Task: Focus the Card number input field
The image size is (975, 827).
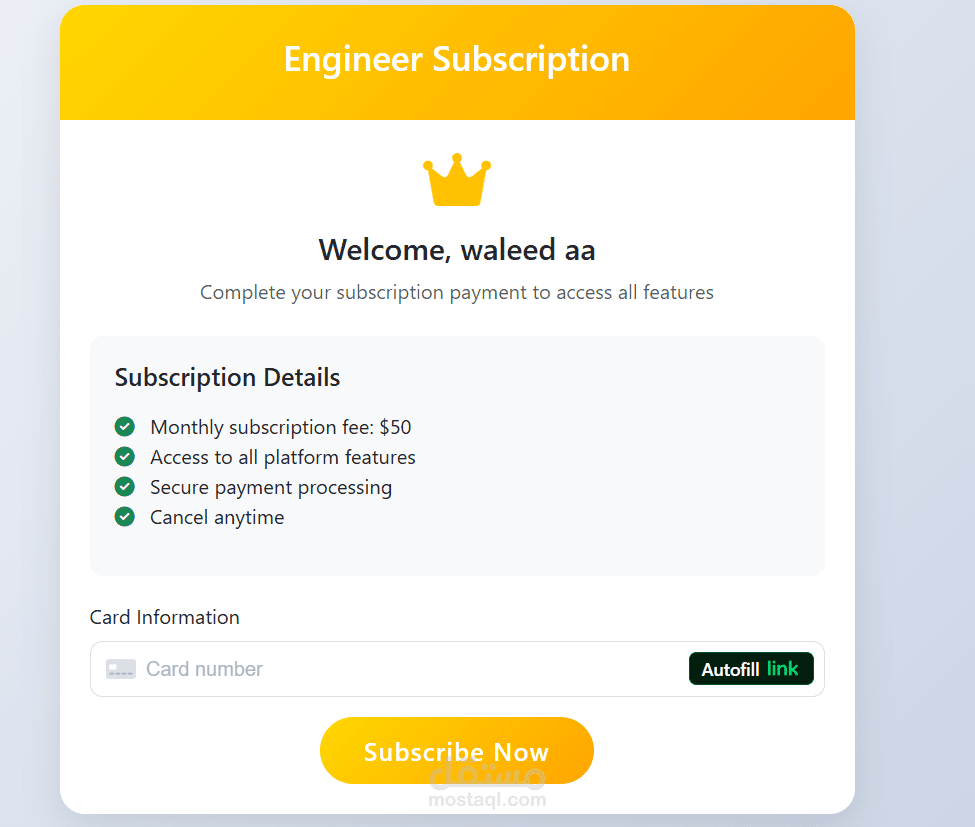Action: click(410, 669)
